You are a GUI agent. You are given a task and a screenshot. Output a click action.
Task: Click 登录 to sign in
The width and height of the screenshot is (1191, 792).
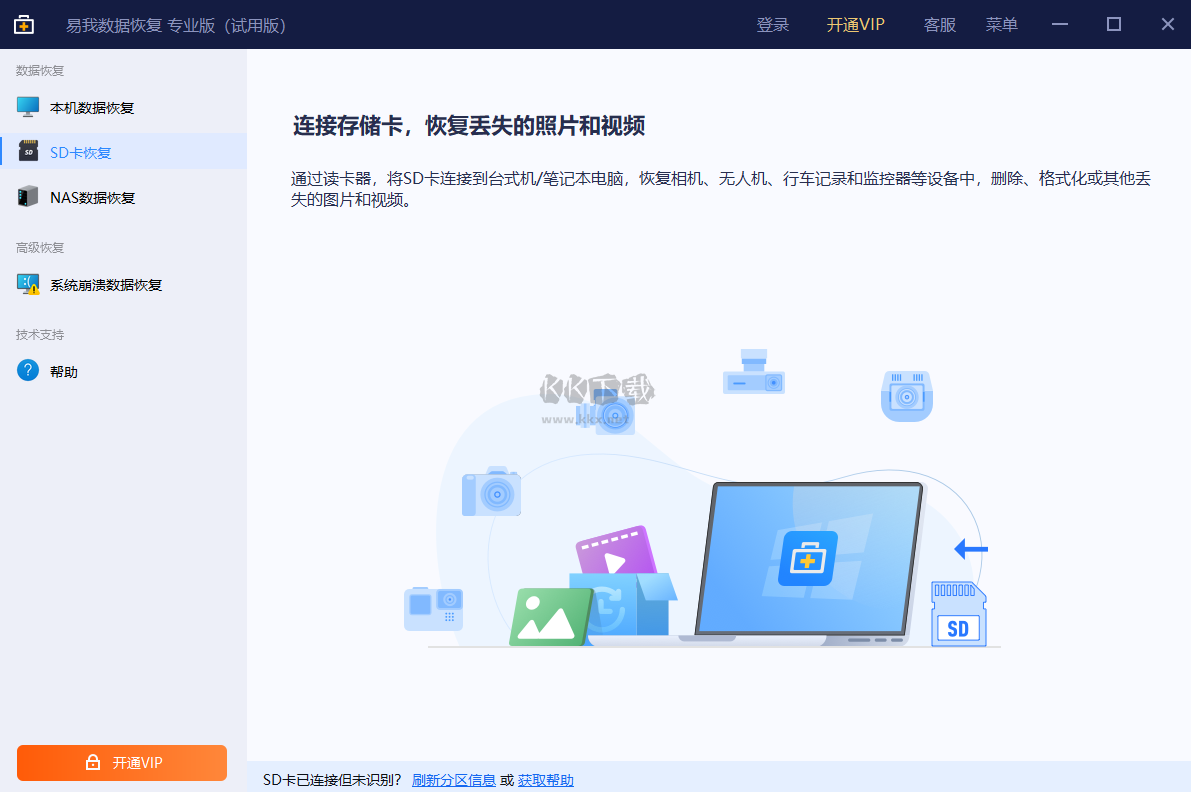click(x=773, y=25)
